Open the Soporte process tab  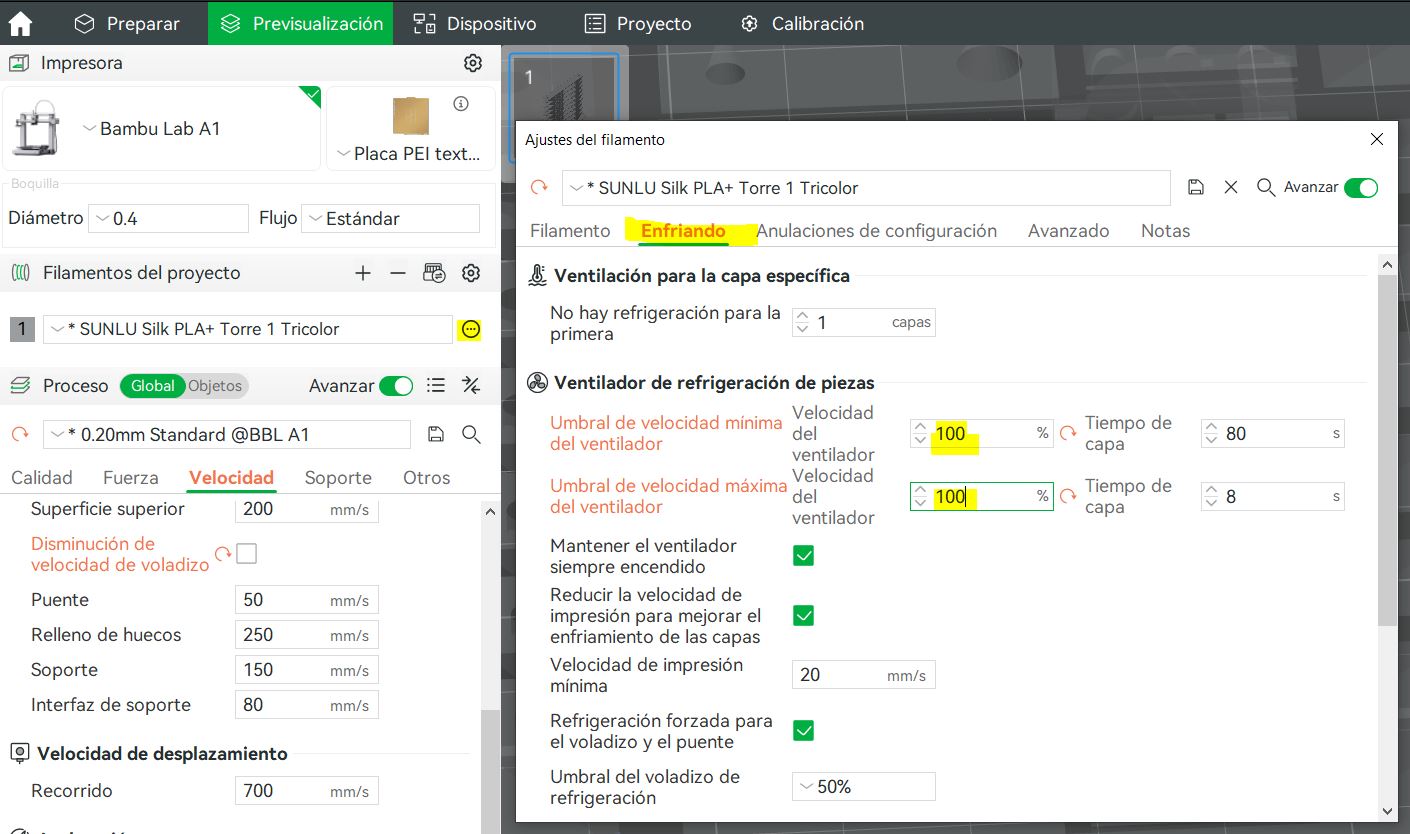338,478
